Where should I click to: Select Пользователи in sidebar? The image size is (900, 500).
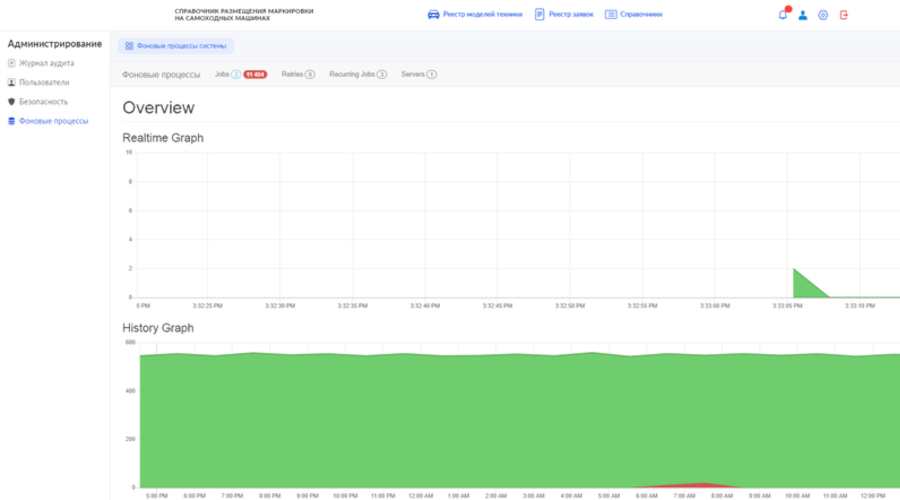pyautogui.click(x=44, y=83)
